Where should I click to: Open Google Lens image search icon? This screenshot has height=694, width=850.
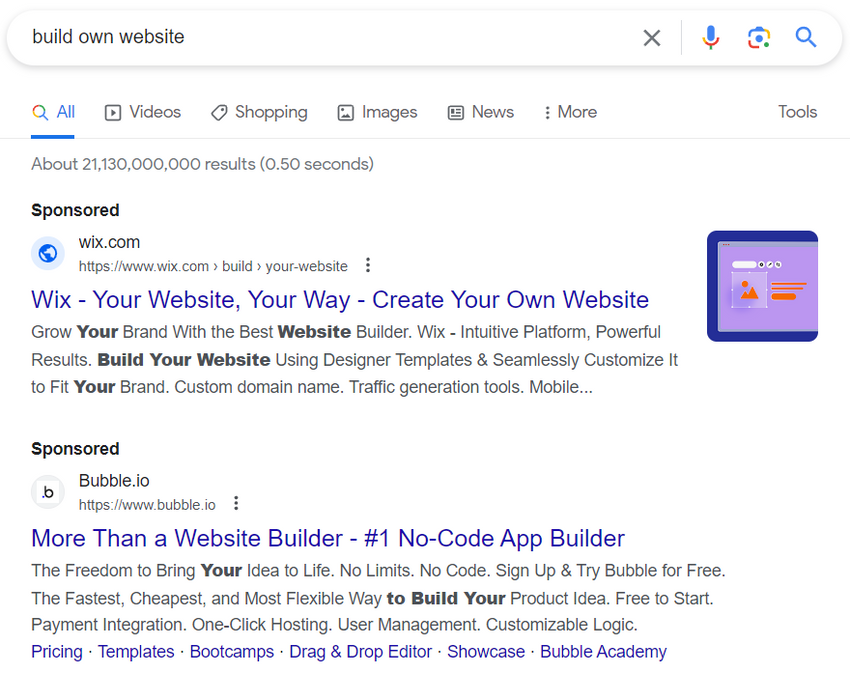coord(758,37)
